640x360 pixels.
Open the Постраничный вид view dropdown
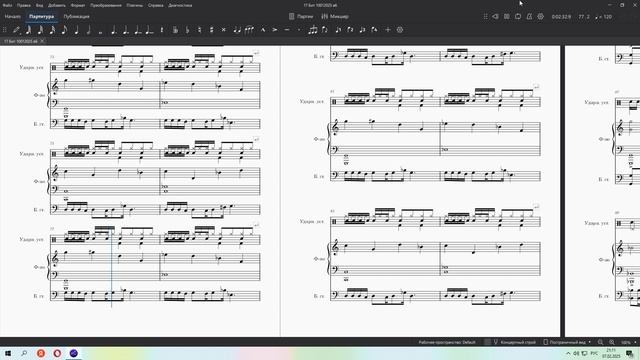tap(567, 342)
